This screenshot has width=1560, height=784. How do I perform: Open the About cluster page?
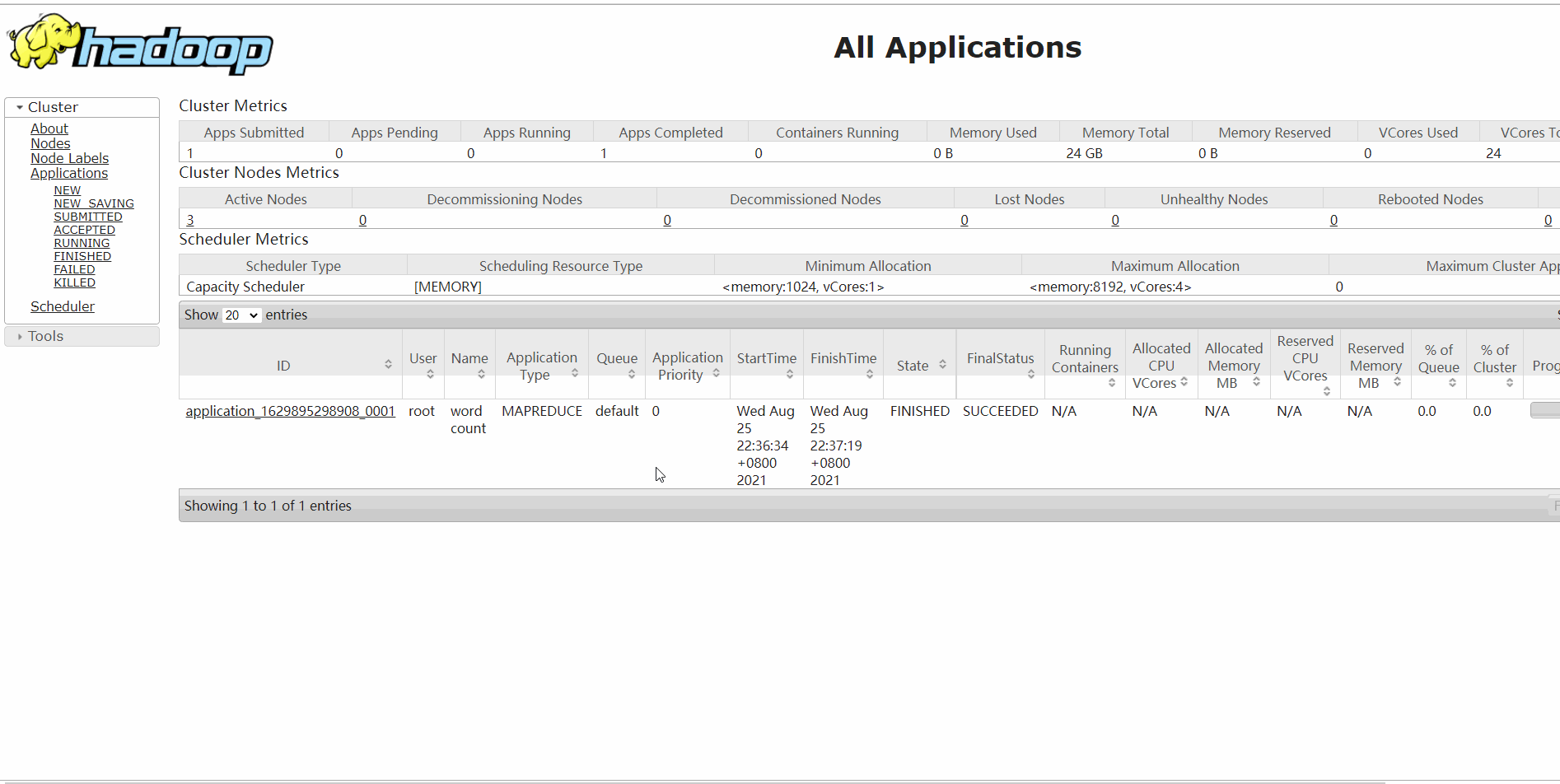pyautogui.click(x=49, y=128)
